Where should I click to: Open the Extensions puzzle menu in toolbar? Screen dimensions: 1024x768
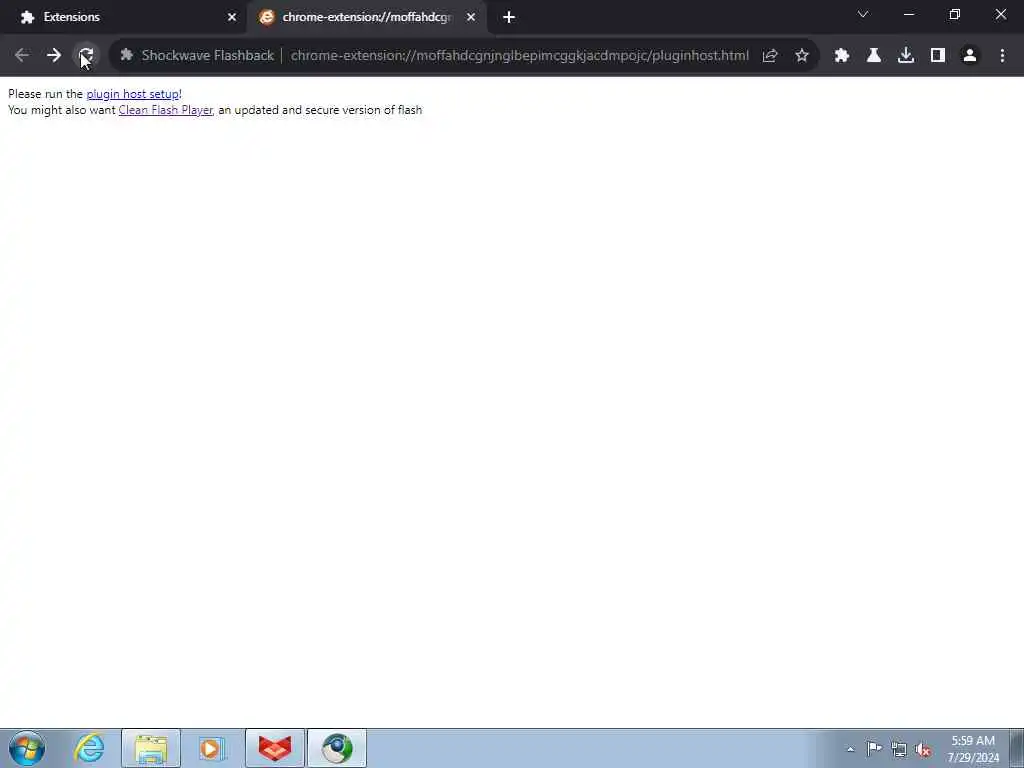coord(842,56)
